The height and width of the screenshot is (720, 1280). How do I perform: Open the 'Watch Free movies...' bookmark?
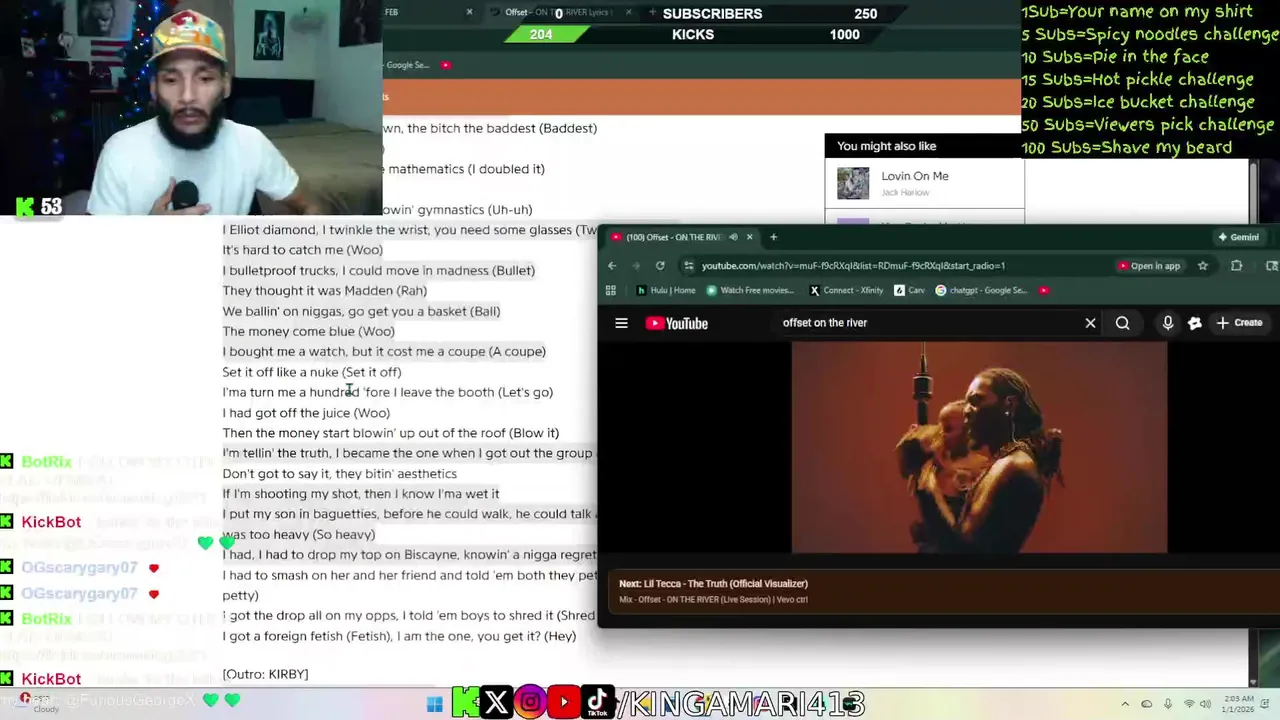(x=750, y=290)
